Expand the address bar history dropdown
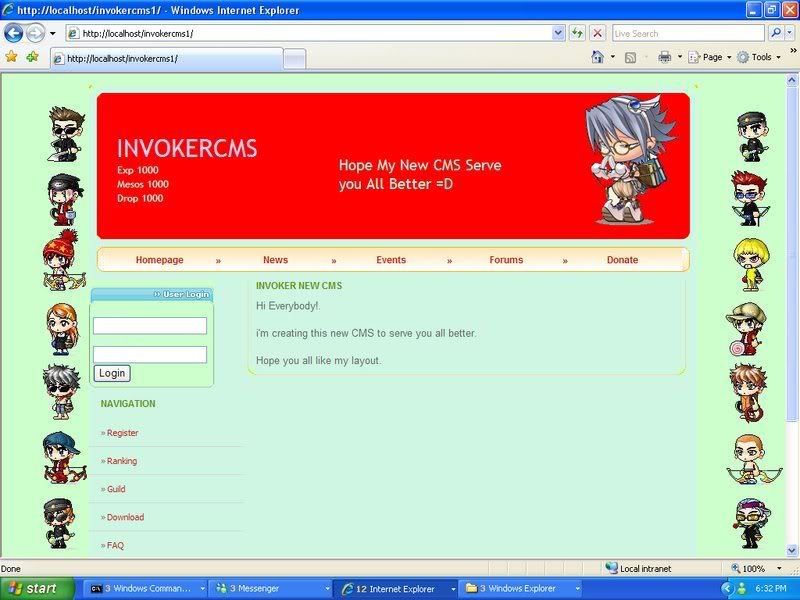The width and height of the screenshot is (800, 600). click(x=558, y=34)
